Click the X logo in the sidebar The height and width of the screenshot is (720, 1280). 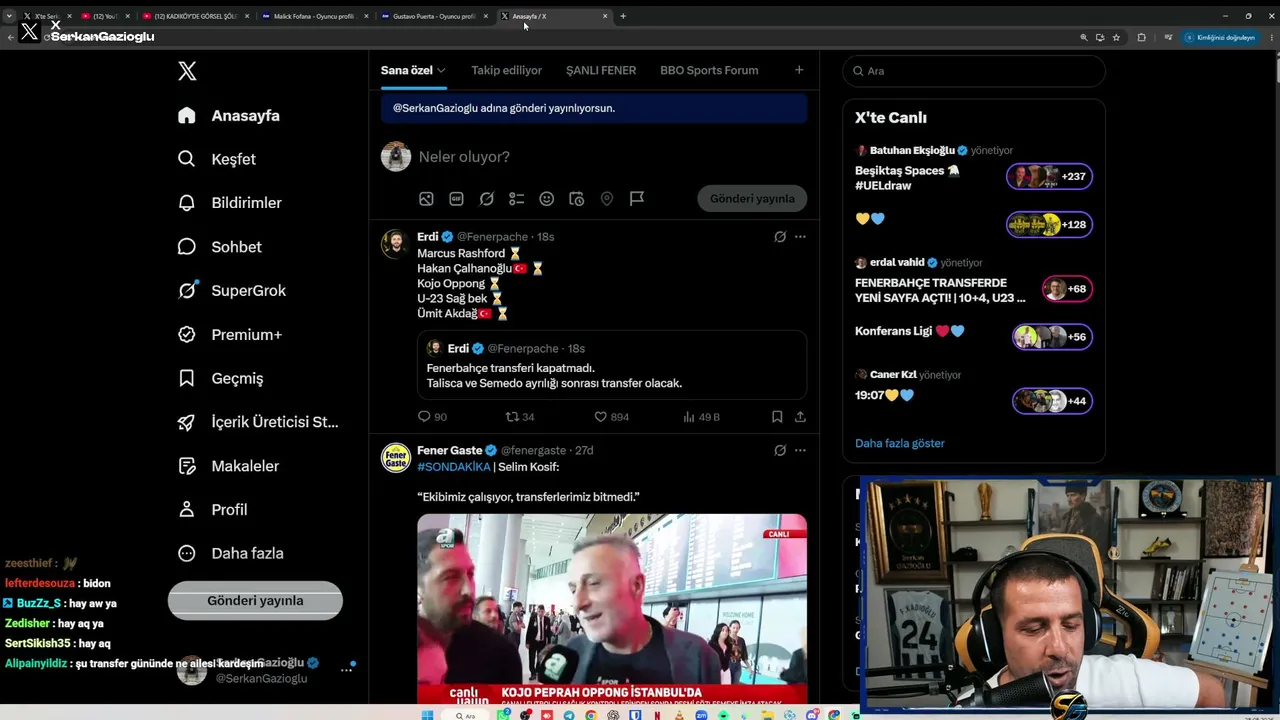click(x=187, y=71)
